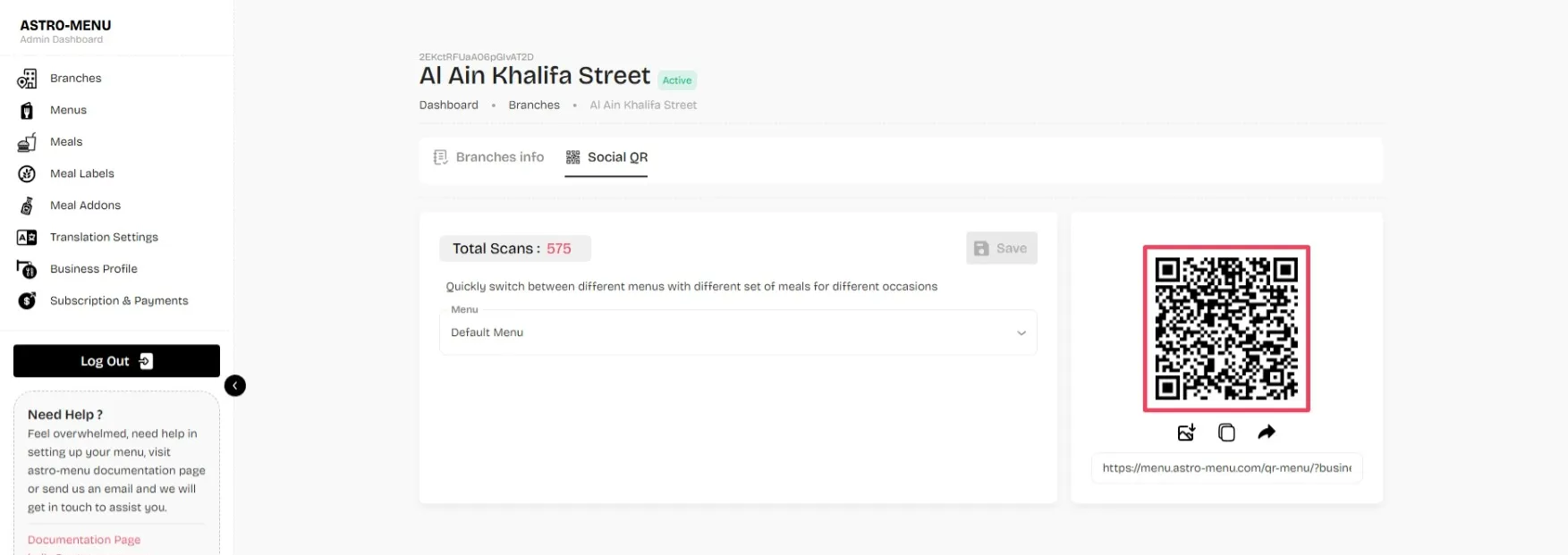The width and height of the screenshot is (1568, 555).
Task: Copy the QR link with copy icon
Action: 1226,433
